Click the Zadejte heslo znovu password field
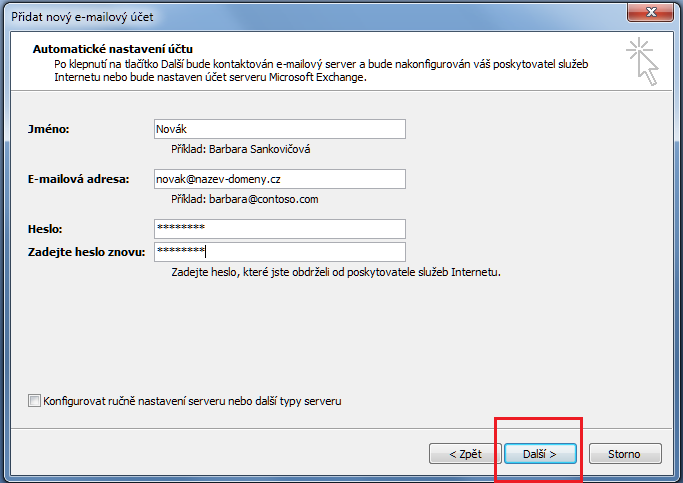This screenshot has height=483, width=683. (279, 252)
